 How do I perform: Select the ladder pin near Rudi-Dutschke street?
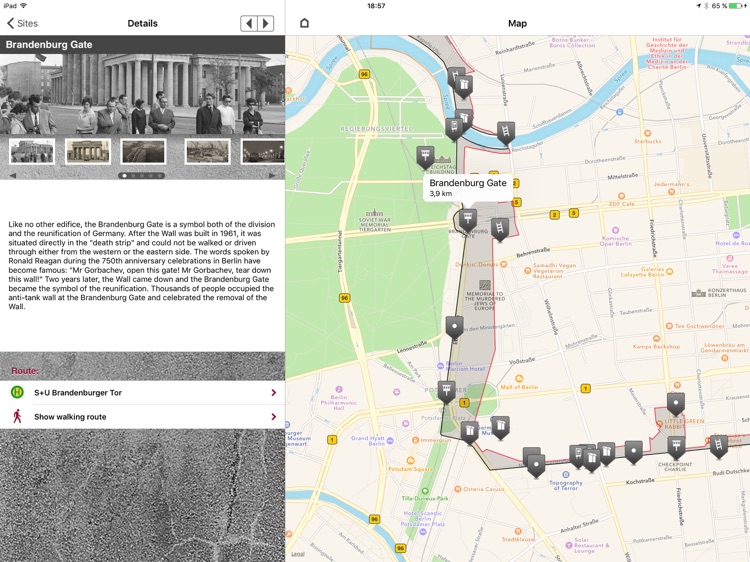[718, 446]
